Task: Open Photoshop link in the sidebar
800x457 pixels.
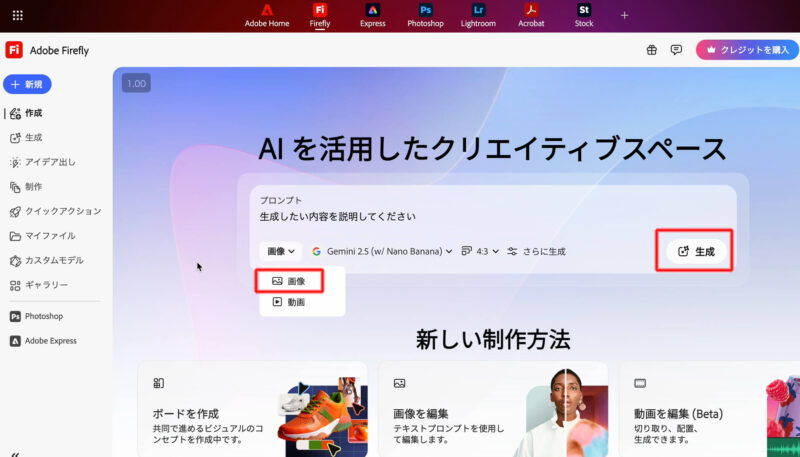Action: point(37,316)
